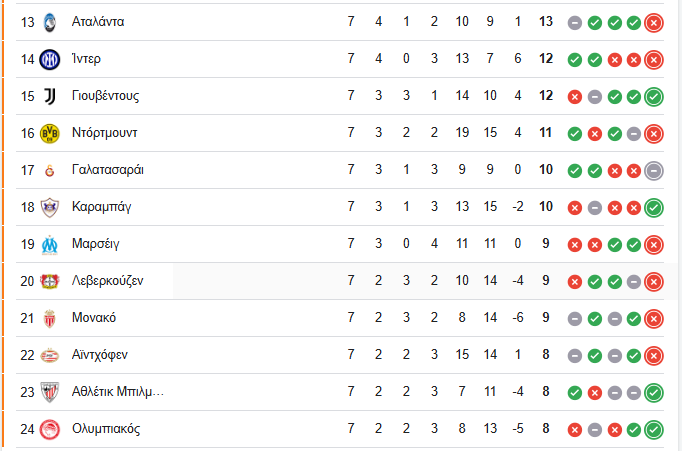Image resolution: width=682 pixels, height=451 pixels.
Task: Open the Αταλάντα team link
Action: coord(98,22)
